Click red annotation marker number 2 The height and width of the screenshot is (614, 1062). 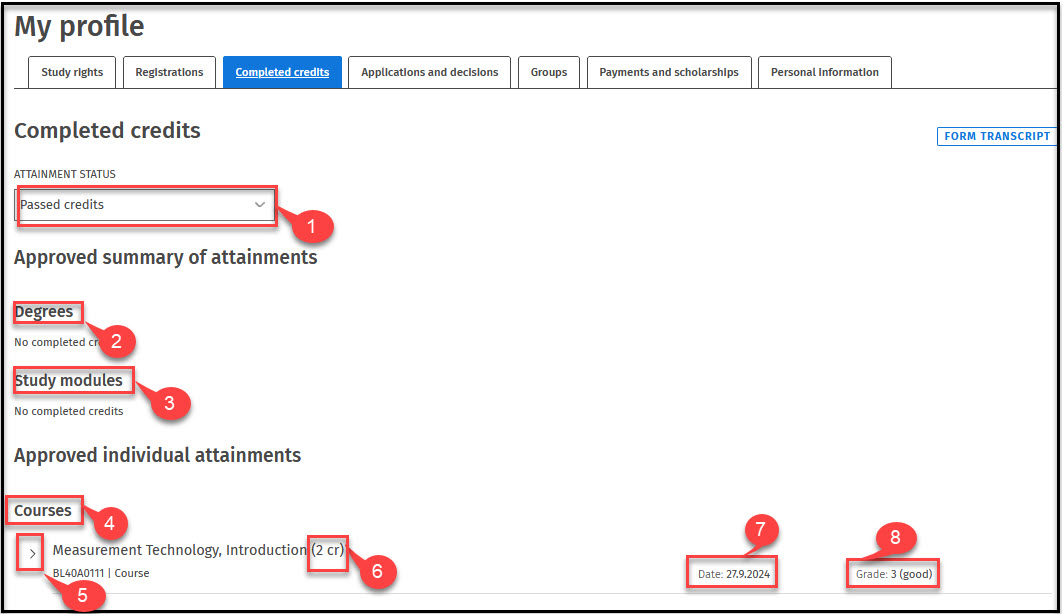point(116,341)
